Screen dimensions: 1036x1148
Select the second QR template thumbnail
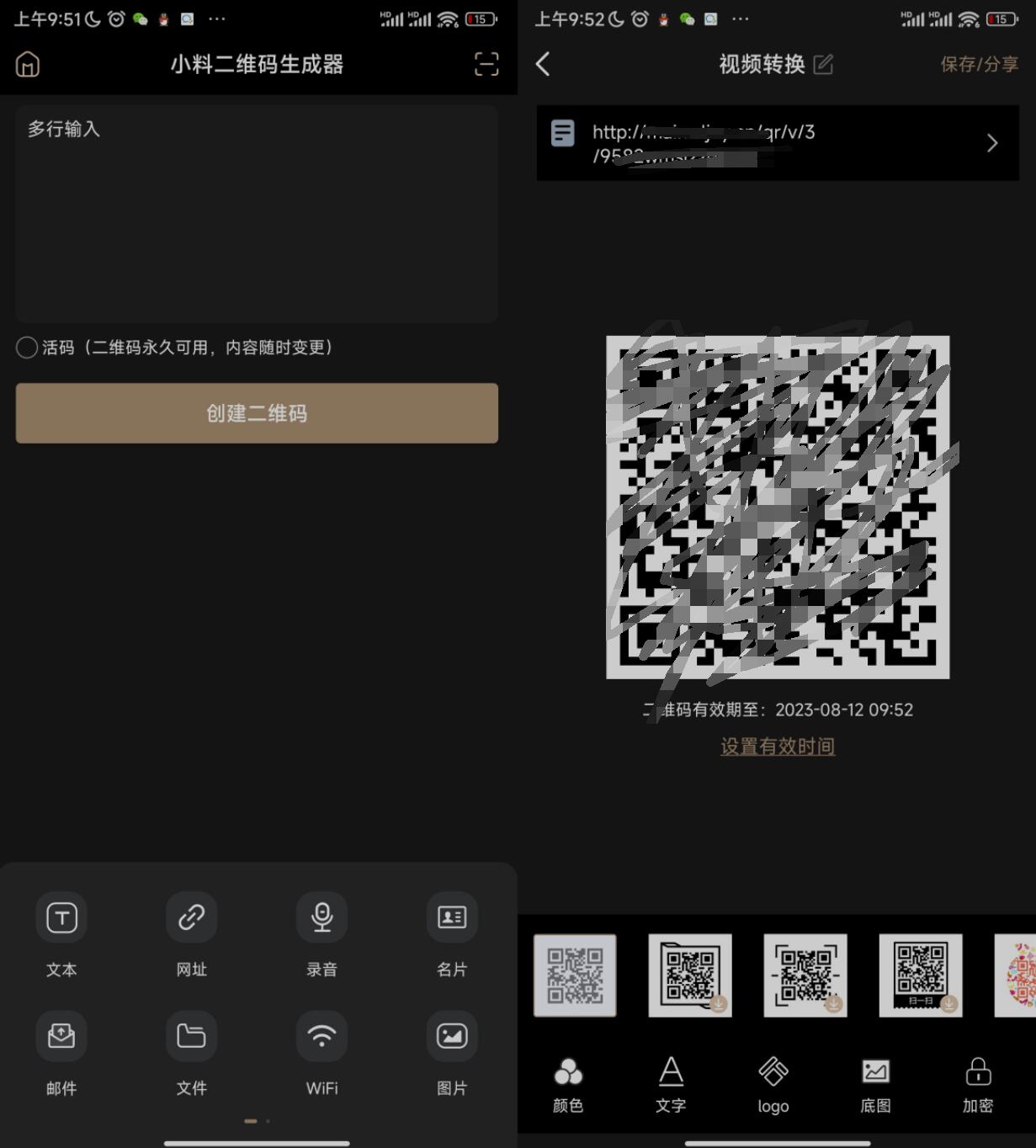[690, 975]
